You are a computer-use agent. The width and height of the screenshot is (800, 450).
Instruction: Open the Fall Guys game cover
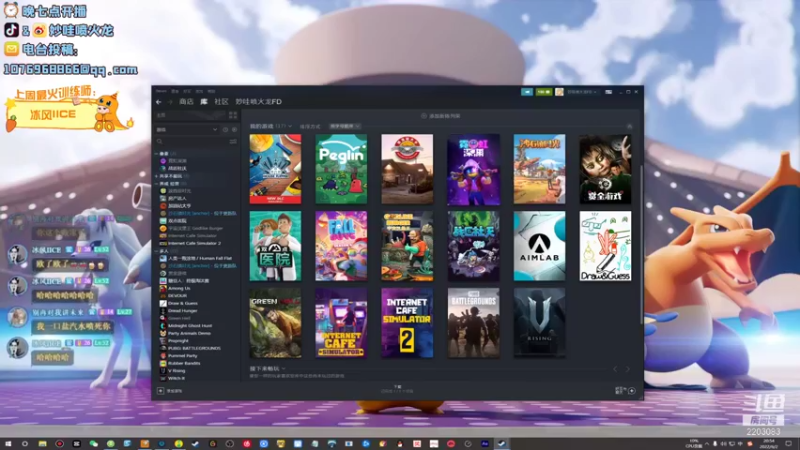[x=341, y=246]
